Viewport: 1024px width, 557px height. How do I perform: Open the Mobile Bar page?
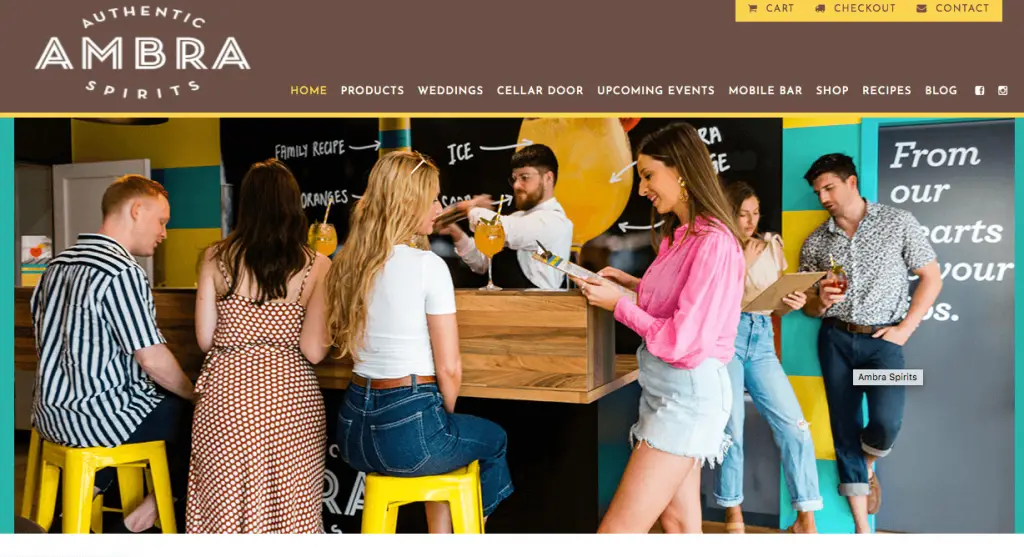click(x=765, y=91)
